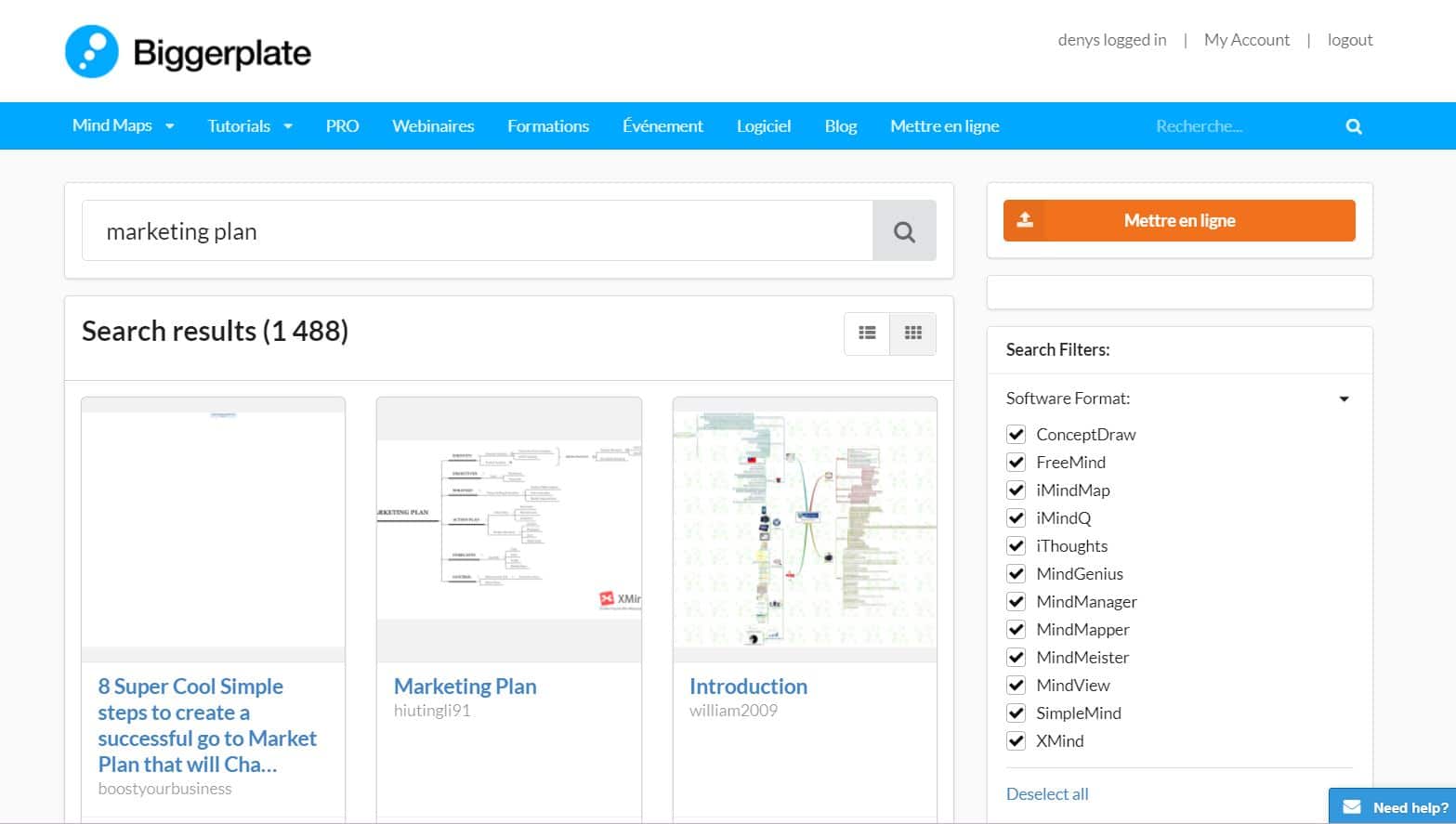Click Deselect all filters

pyautogui.click(x=1047, y=794)
